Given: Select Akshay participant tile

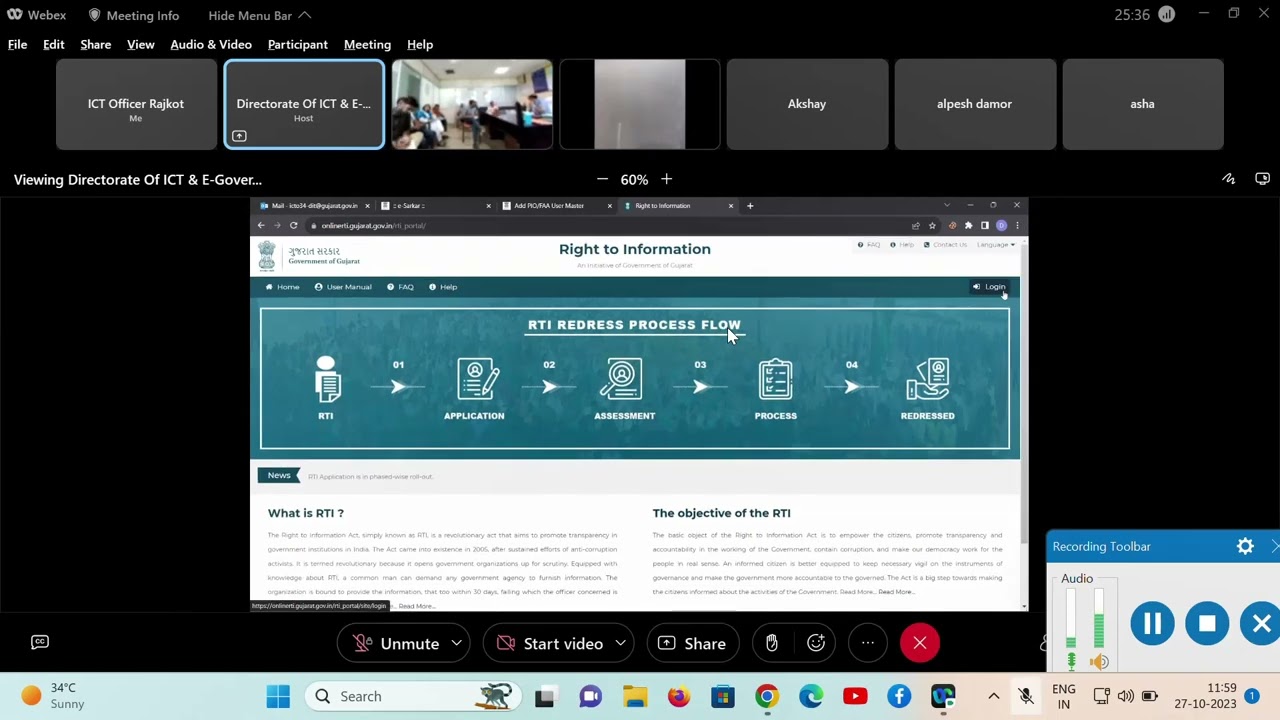Looking at the screenshot, I should (x=807, y=104).
